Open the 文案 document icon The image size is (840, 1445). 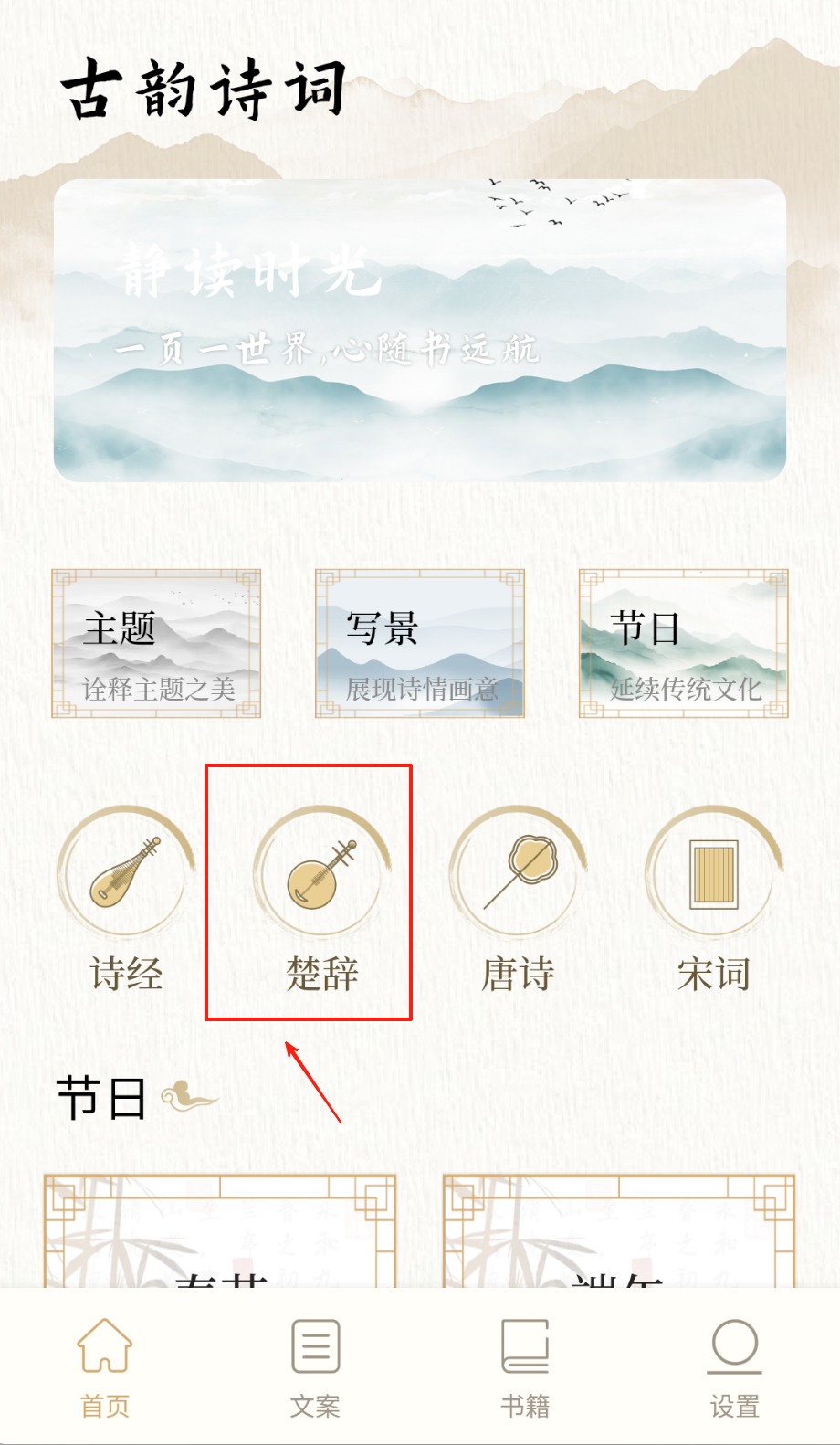[315, 1345]
